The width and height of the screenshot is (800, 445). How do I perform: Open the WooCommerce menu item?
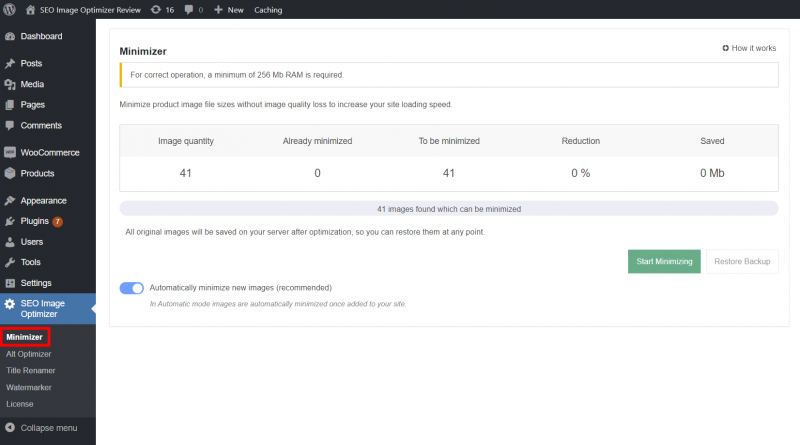point(48,153)
